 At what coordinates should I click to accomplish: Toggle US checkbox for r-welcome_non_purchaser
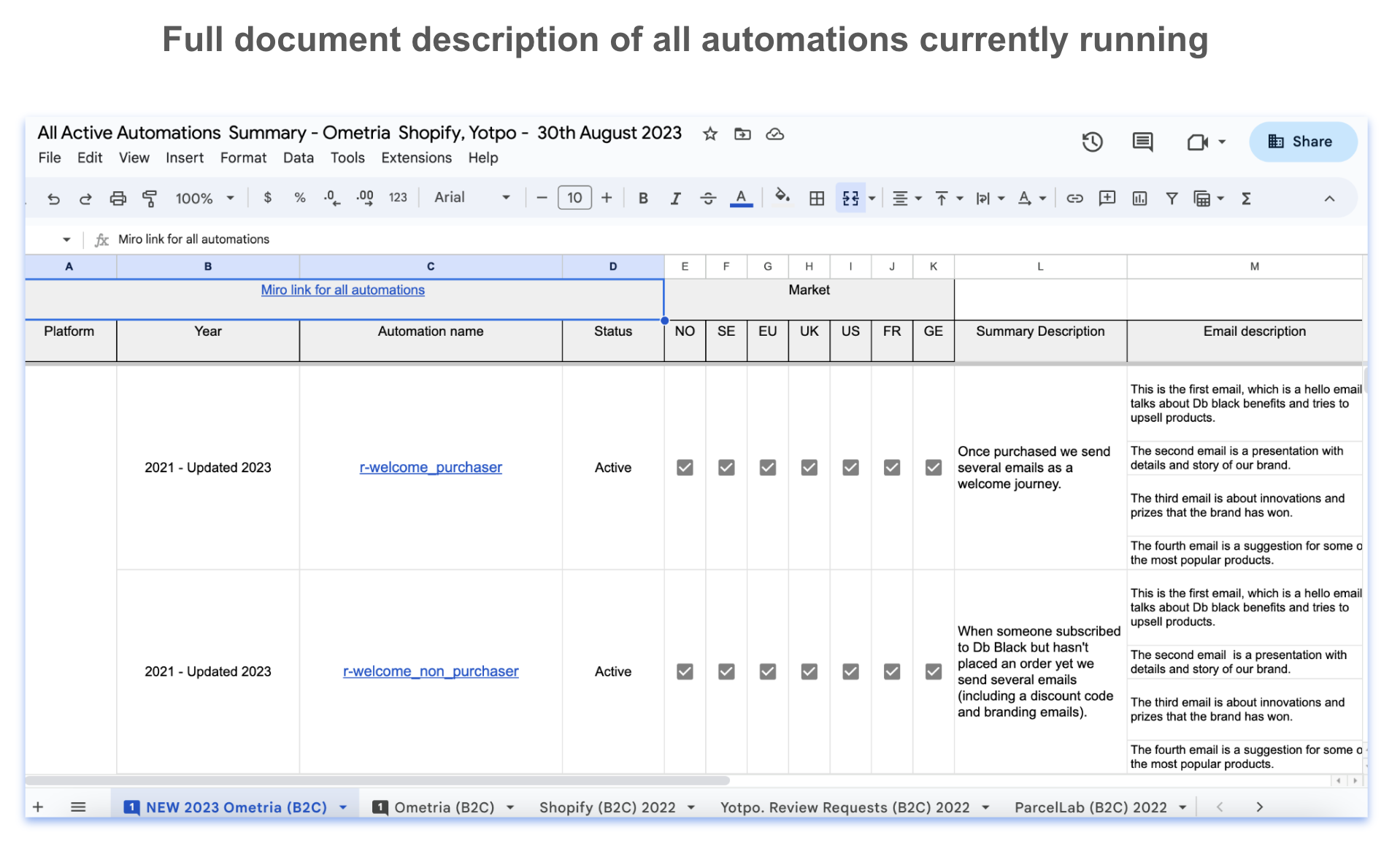click(x=850, y=672)
